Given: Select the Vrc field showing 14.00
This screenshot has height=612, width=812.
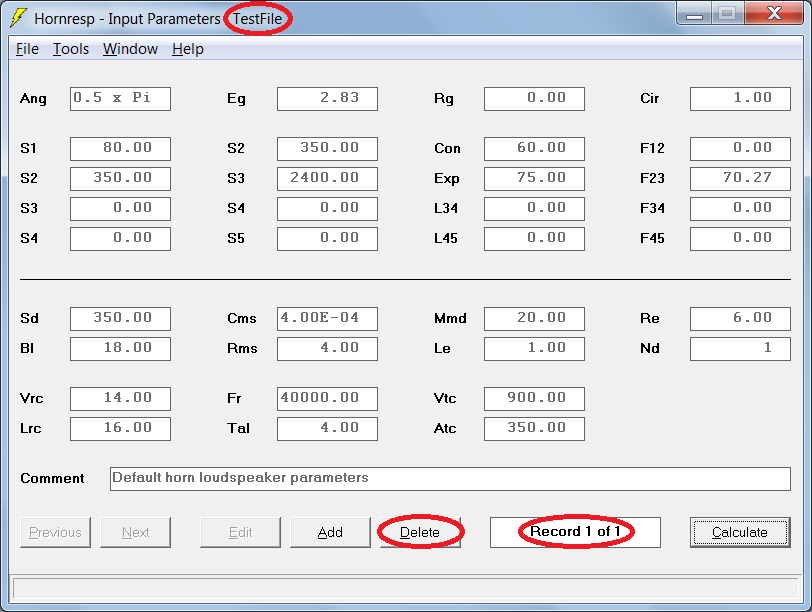Looking at the screenshot, I should (120, 399).
